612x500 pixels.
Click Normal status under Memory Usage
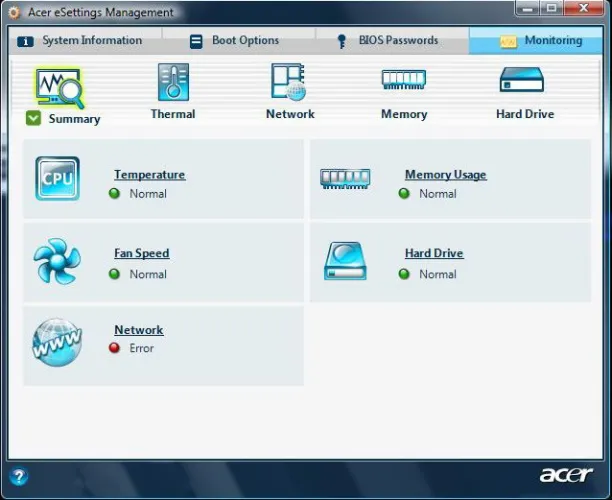point(438,194)
